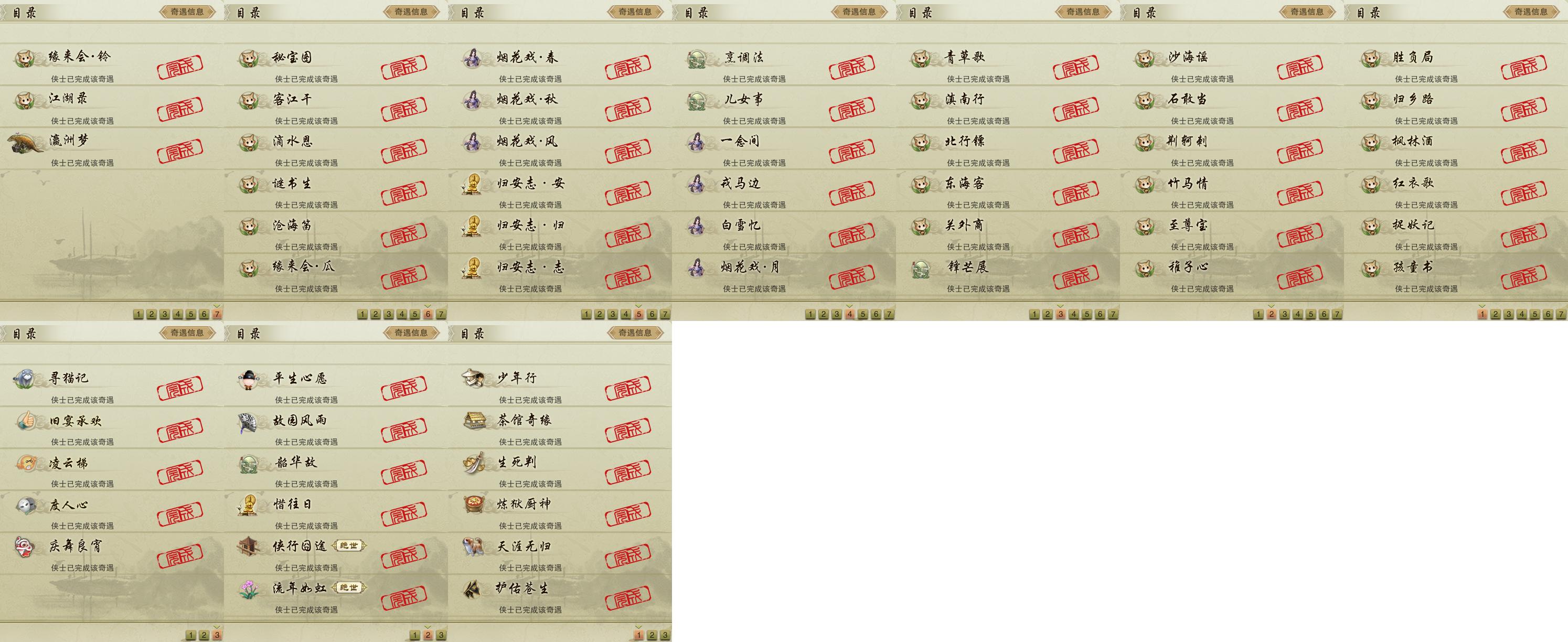Switch to page 3 below the 护佑苍生 list
The height and width of the screenshot is (642, 1568).
pyautogui.click(x=665, y=635)
